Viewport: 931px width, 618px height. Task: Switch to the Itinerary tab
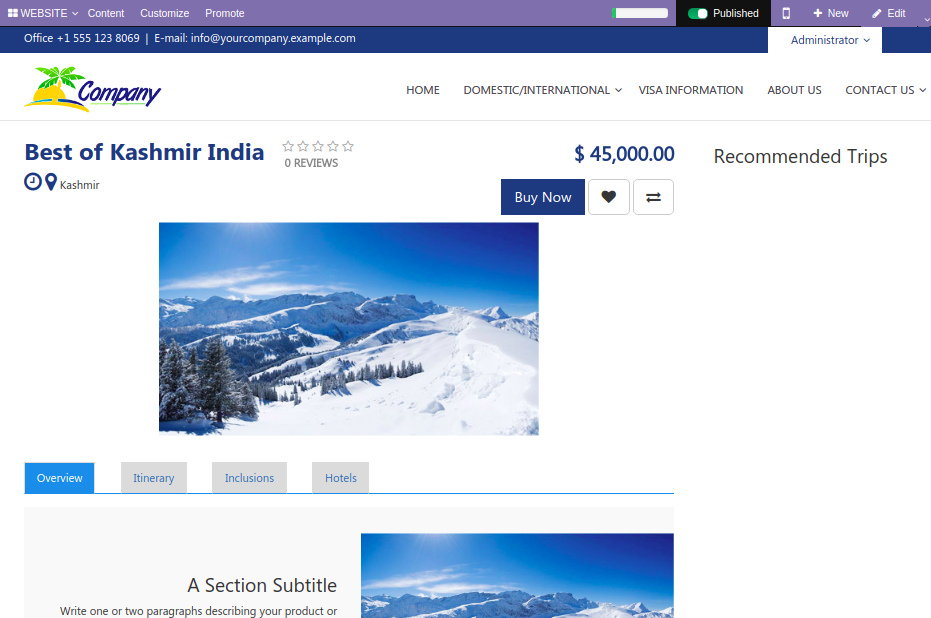click(154, 478)
